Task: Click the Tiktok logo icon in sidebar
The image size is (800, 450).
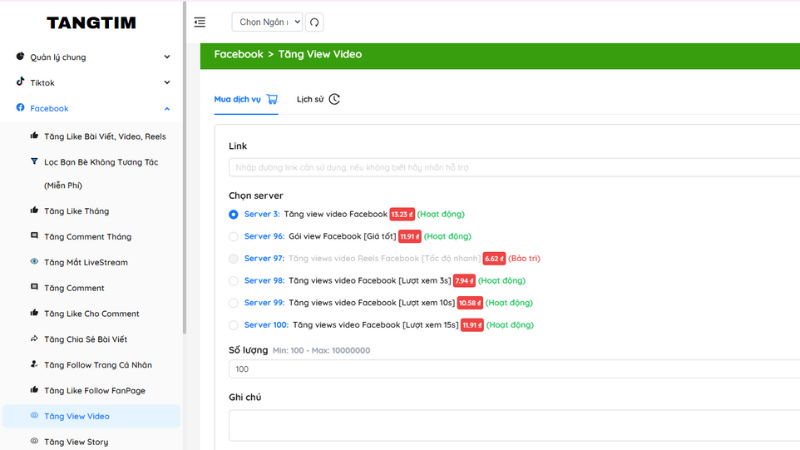Action: (20, 82)
